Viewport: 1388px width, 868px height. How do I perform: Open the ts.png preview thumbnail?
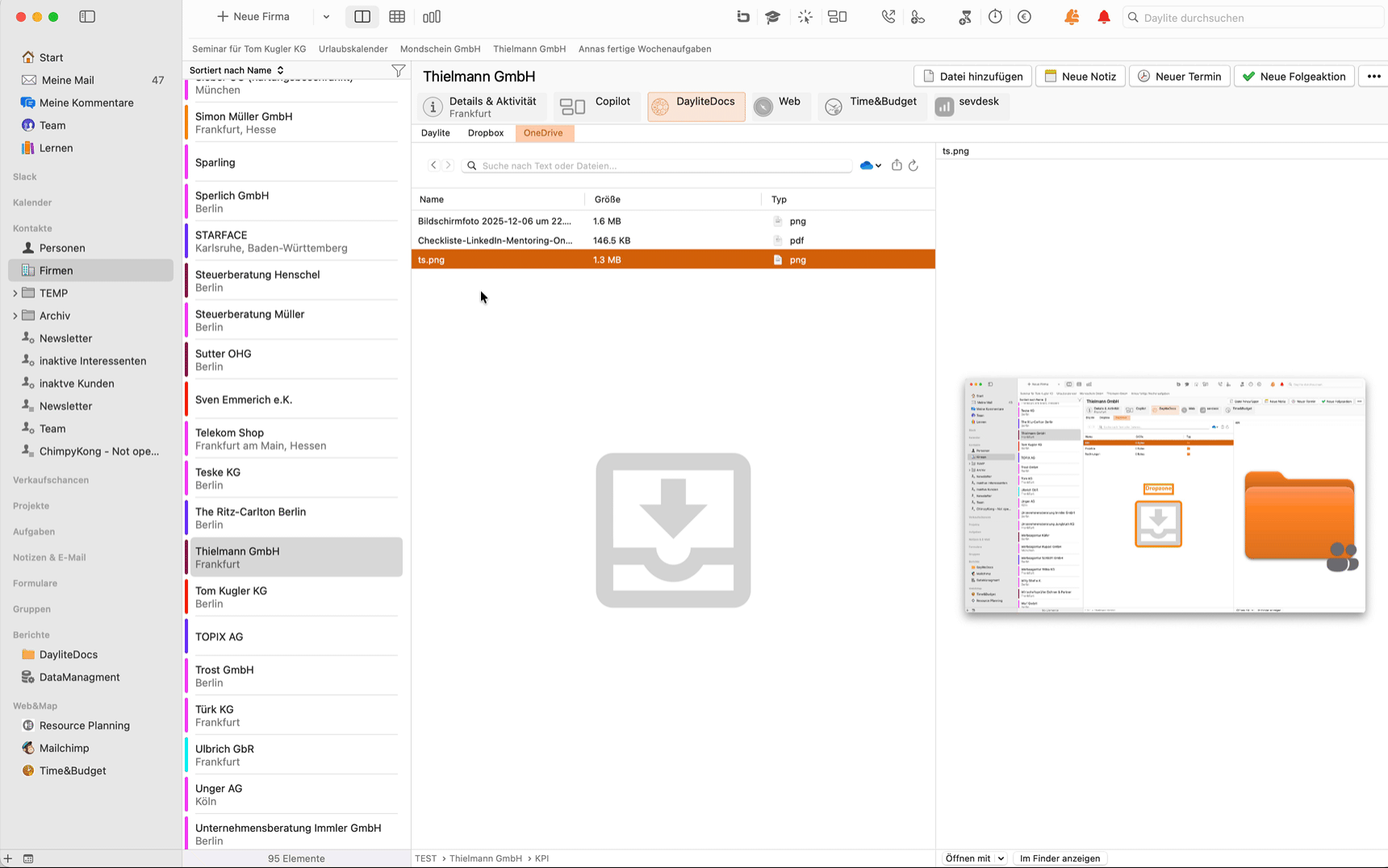coord(1164,495)
